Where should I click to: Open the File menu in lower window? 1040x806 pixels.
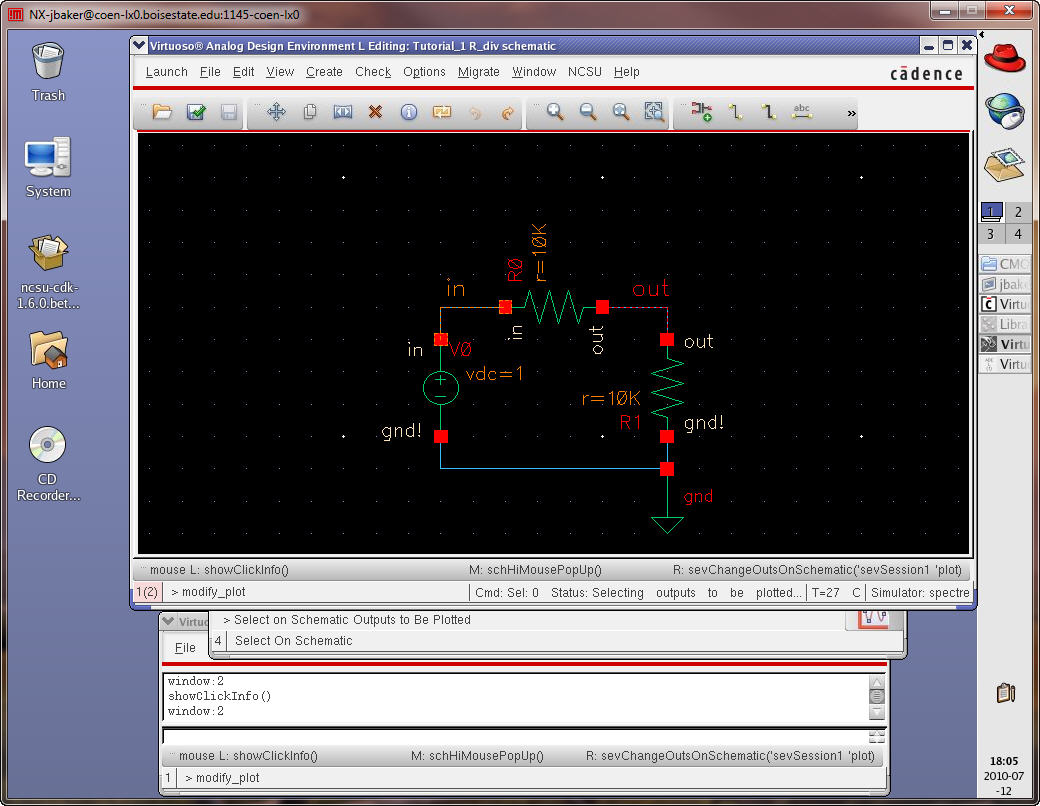pyautogui.click(x=185, y=648)
